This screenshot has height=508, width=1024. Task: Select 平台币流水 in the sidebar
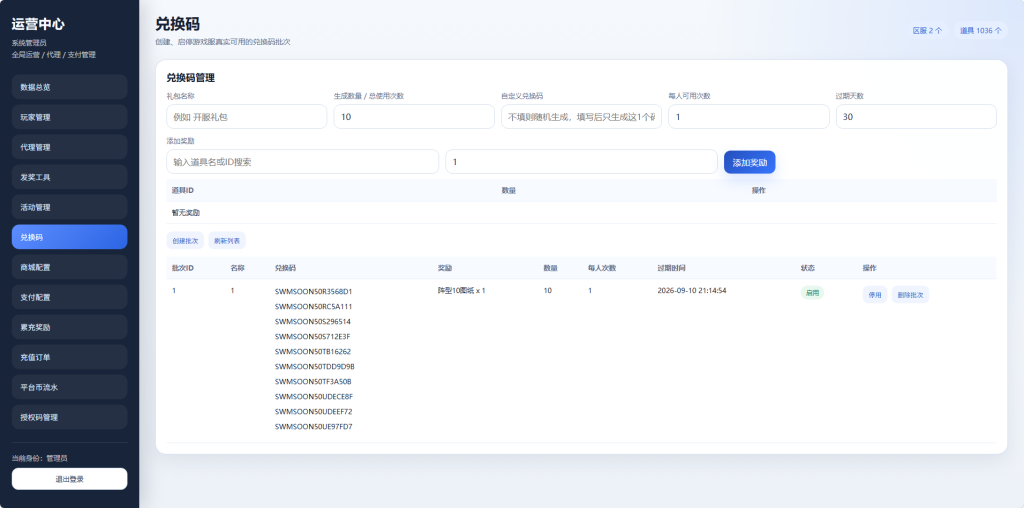point(69,387)
